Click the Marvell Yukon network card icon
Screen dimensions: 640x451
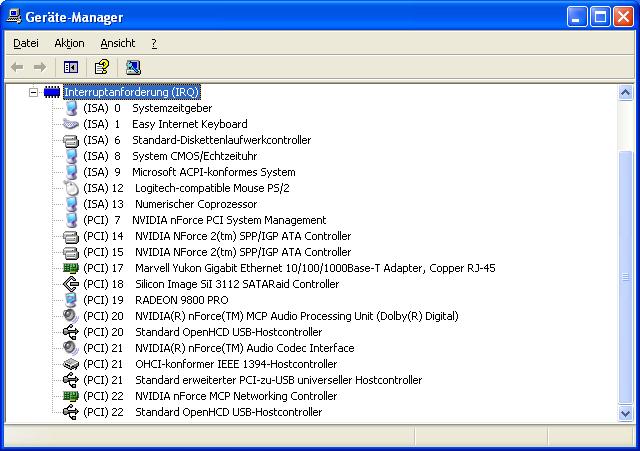(71, 268)
